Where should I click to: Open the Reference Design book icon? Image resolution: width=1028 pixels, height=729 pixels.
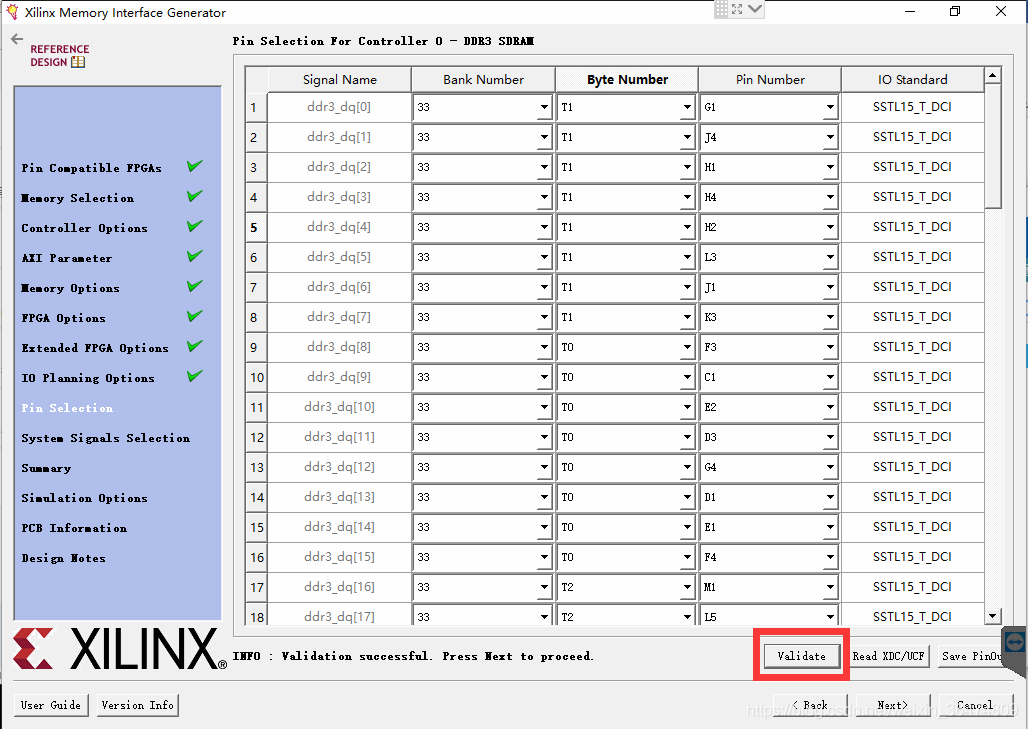(x=78, y=62)
